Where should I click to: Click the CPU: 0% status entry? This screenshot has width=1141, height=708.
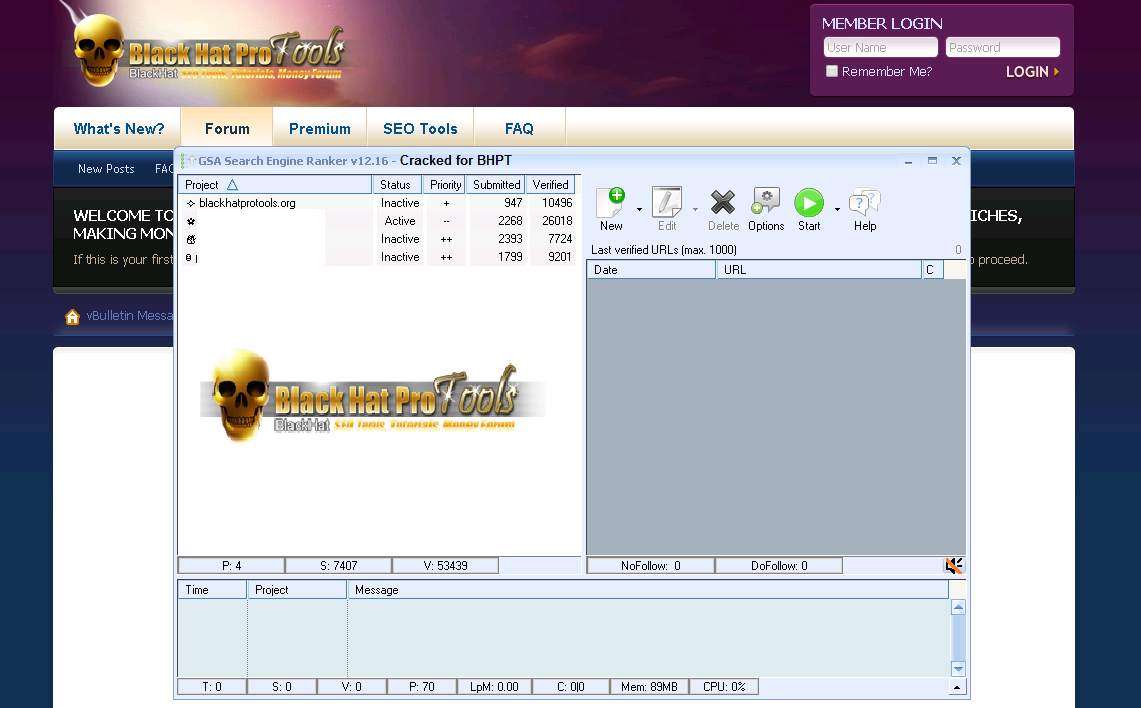pyautogui.click(x=724, y=687)
